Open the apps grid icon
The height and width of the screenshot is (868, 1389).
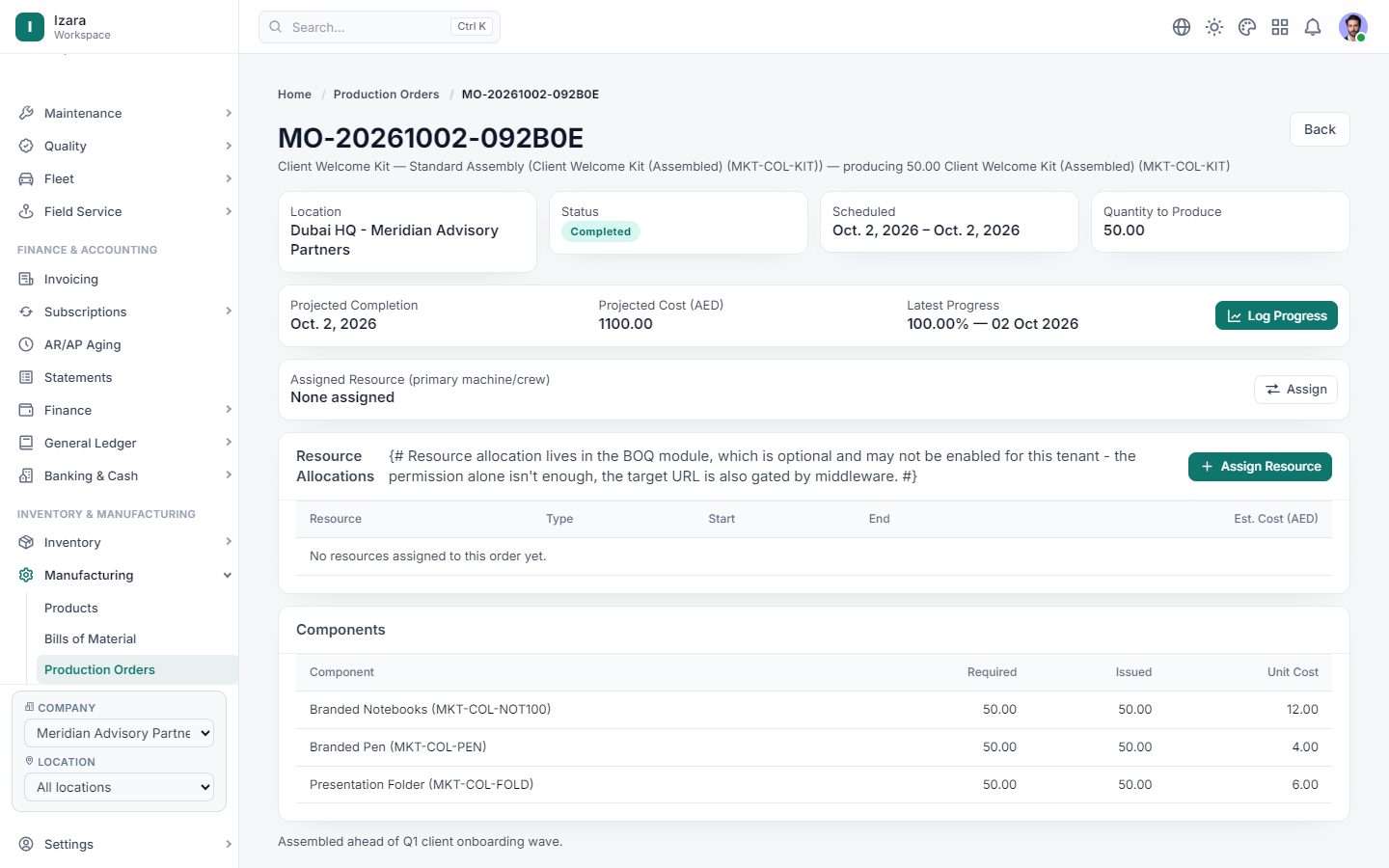pyautogui.click(x=1280, y=27)
